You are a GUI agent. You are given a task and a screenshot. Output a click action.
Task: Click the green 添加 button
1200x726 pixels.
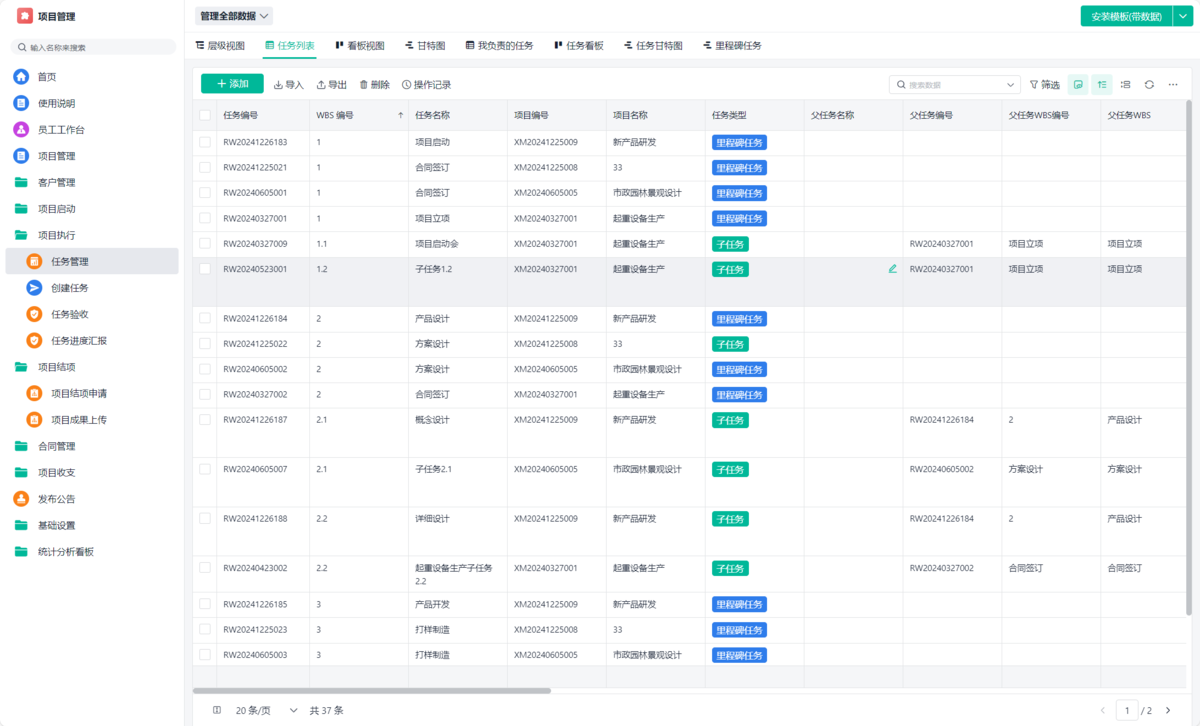coord(232,84)
